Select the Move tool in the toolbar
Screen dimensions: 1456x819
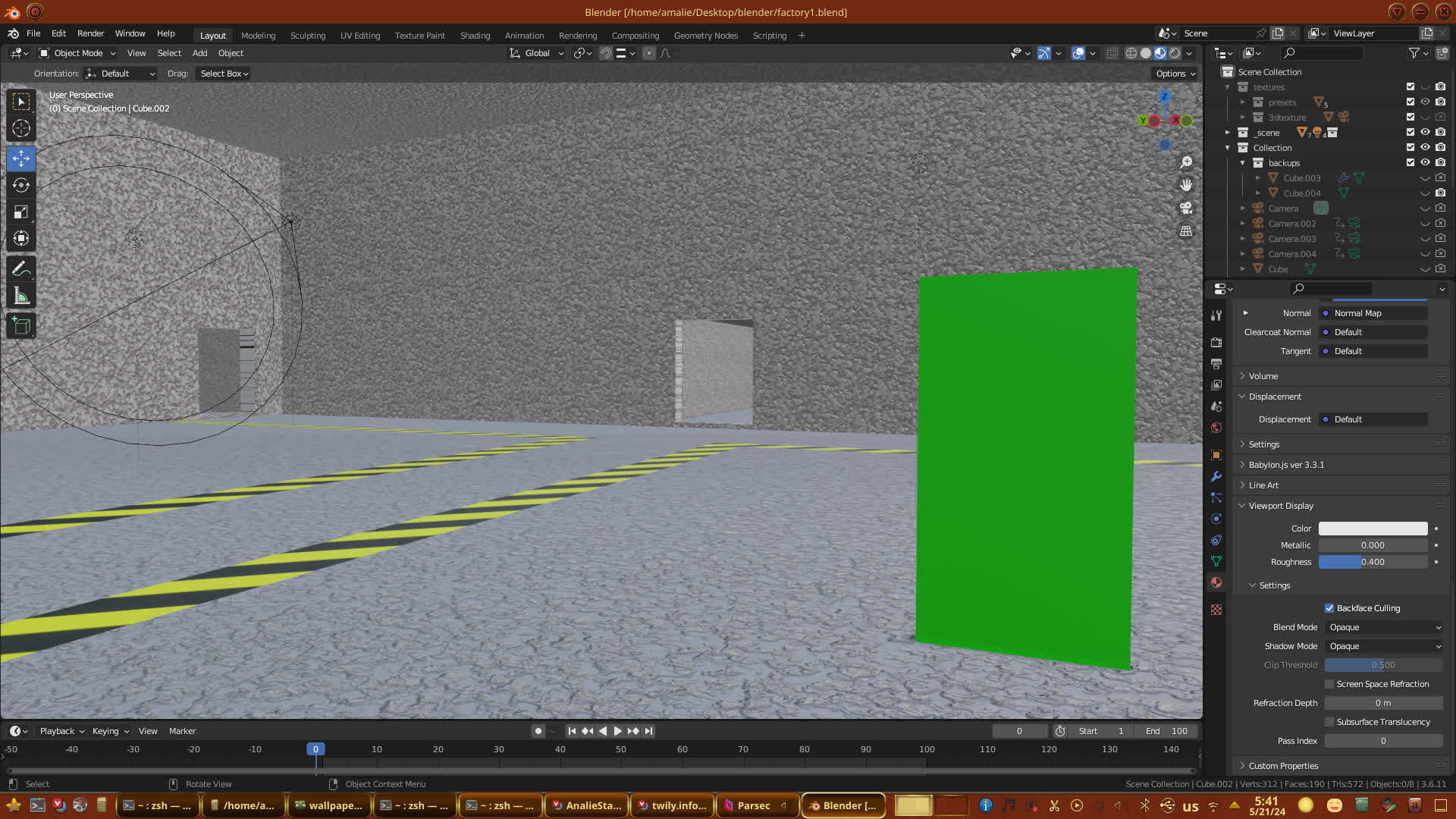point(21,158)
